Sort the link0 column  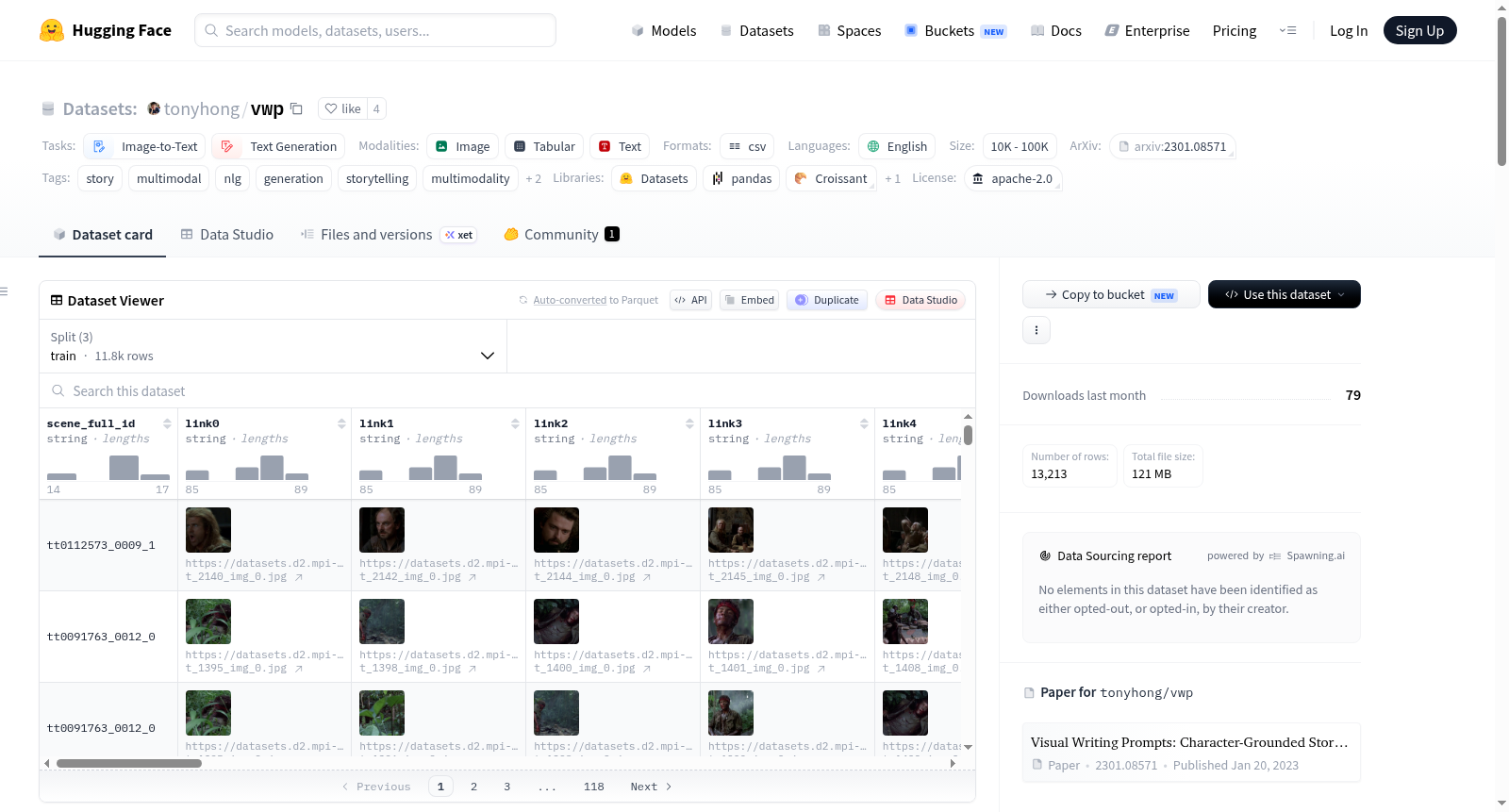pyautogui.click(x=341, y=423)
